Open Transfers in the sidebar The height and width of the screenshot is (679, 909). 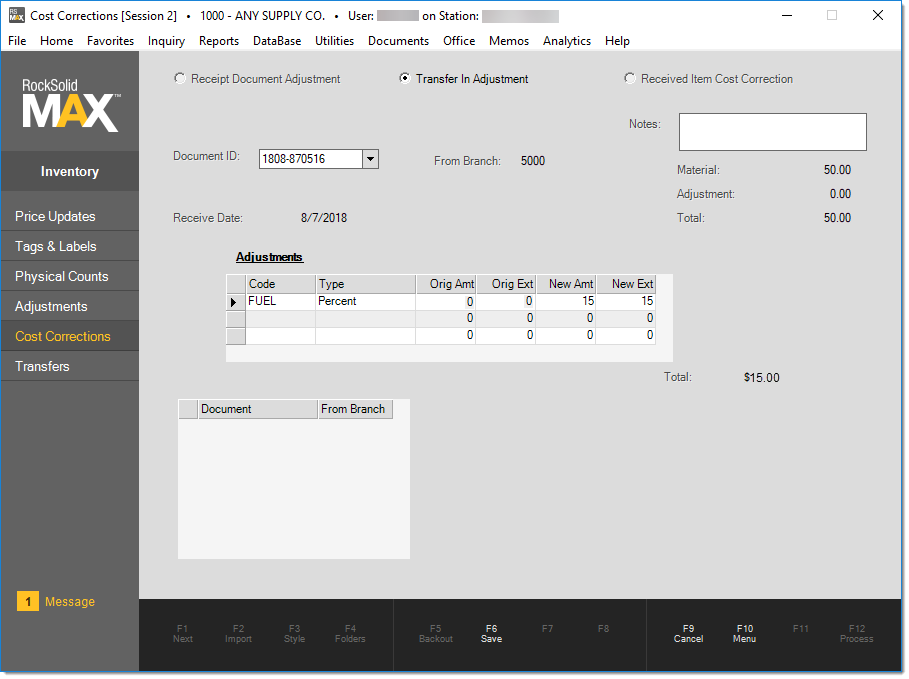pos(70,366)
